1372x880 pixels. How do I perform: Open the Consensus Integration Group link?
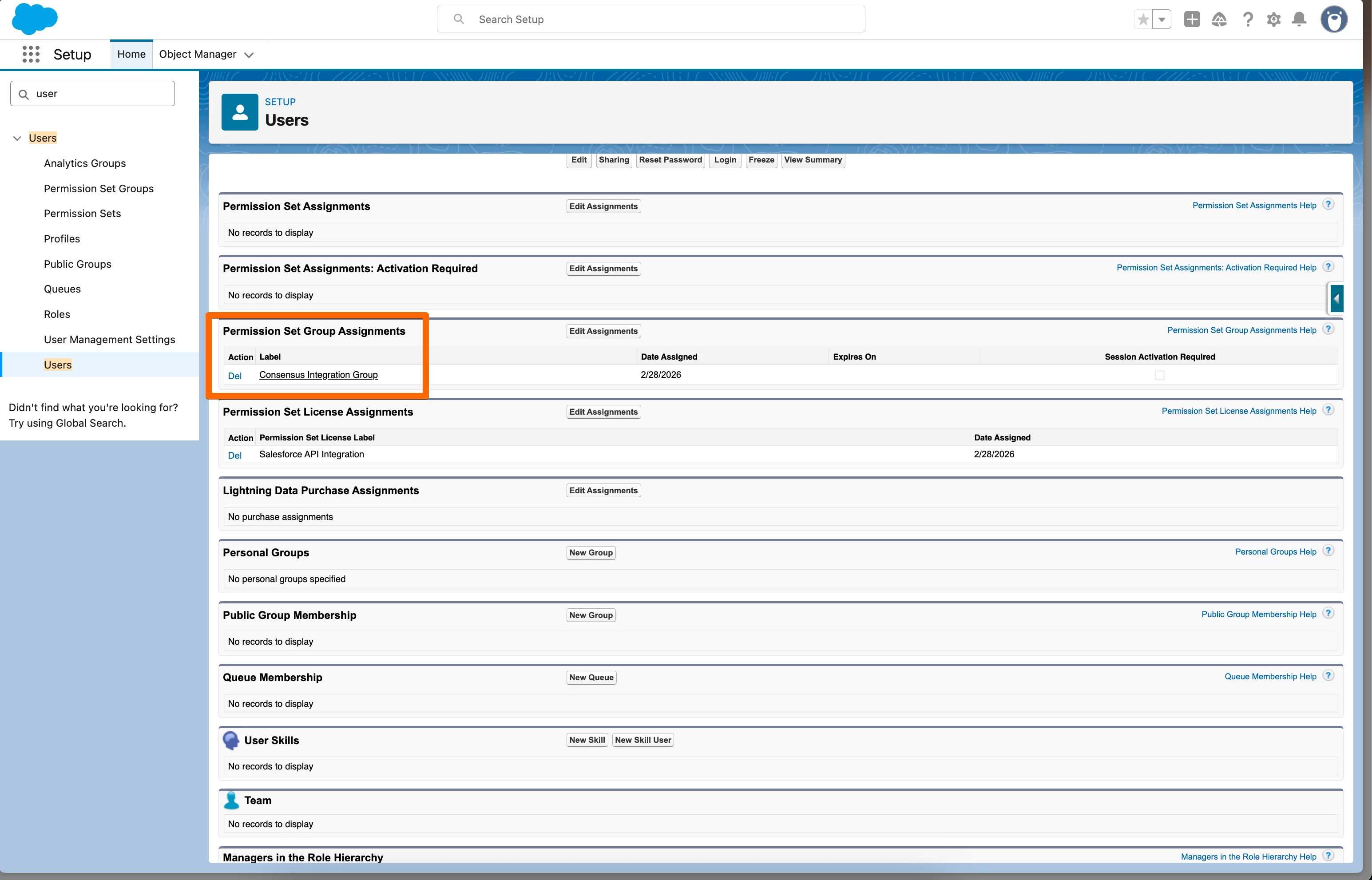pyautogui.click(x=318, y=375)
